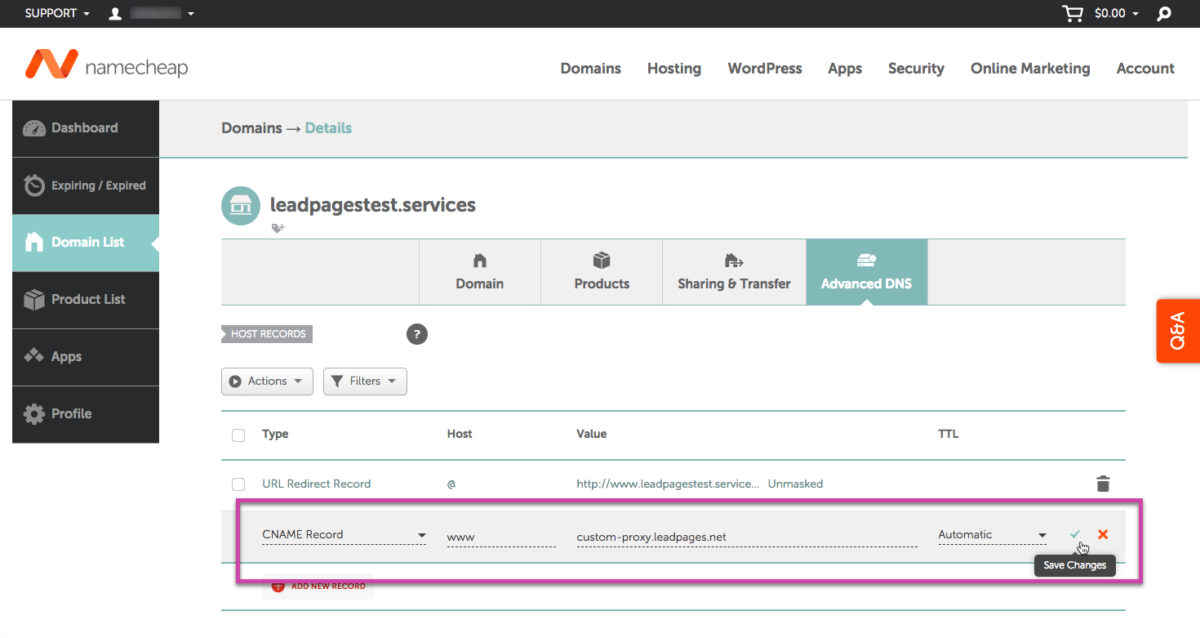Click the Type column header
The image size is (1200, 638).
[x=275, y=434]
